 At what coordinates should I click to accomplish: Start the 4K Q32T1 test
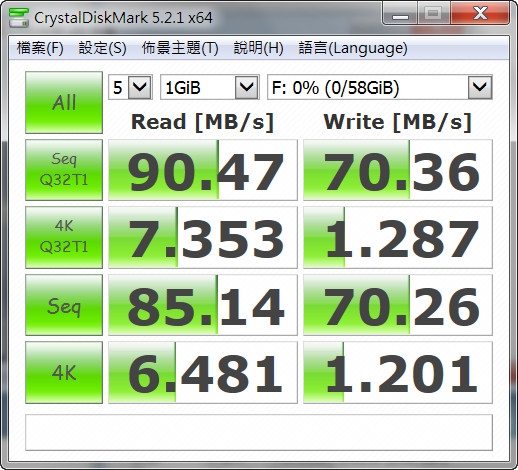point(64,237)
